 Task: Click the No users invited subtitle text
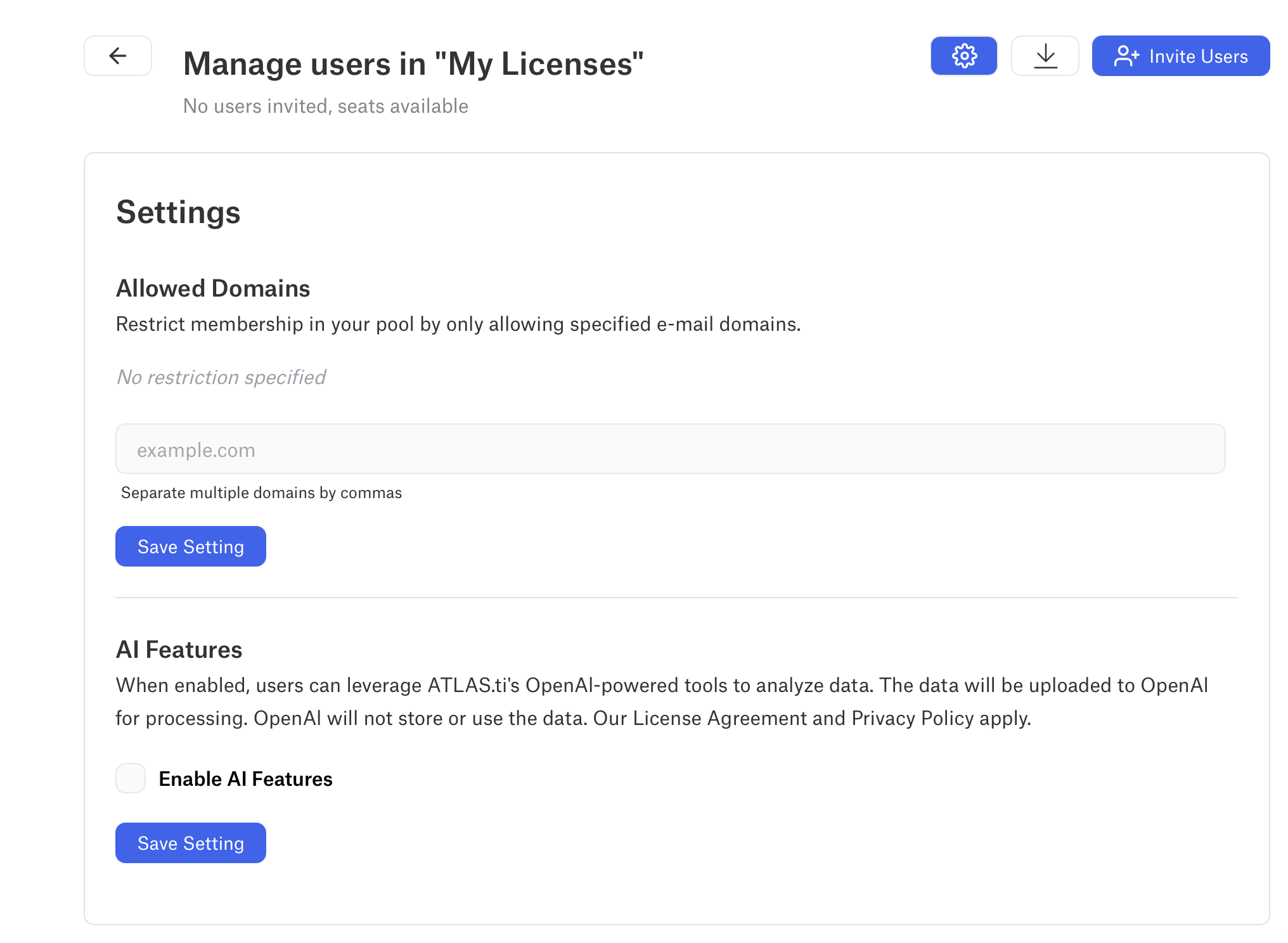pos(325,106)
